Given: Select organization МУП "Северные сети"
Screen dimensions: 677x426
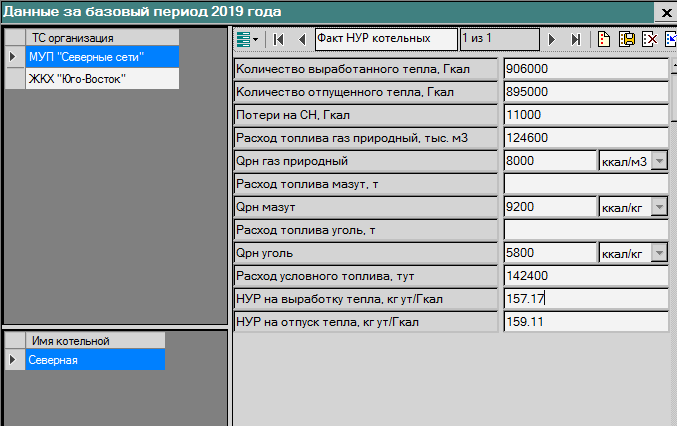Looking at the screenshot, I should [101, 57].
